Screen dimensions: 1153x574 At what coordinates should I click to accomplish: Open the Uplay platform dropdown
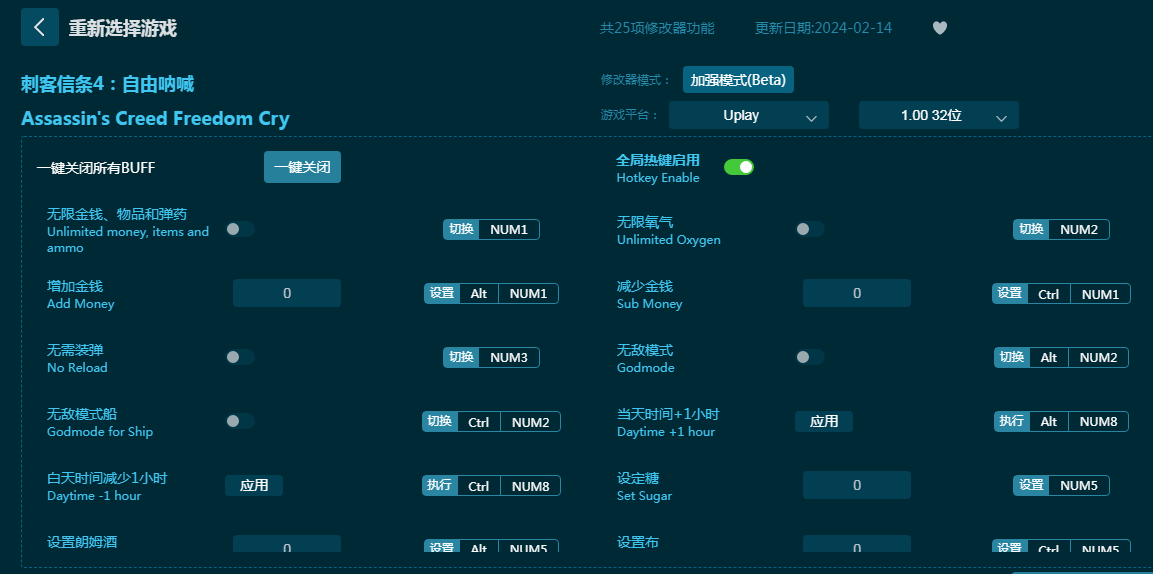[748, 116]
